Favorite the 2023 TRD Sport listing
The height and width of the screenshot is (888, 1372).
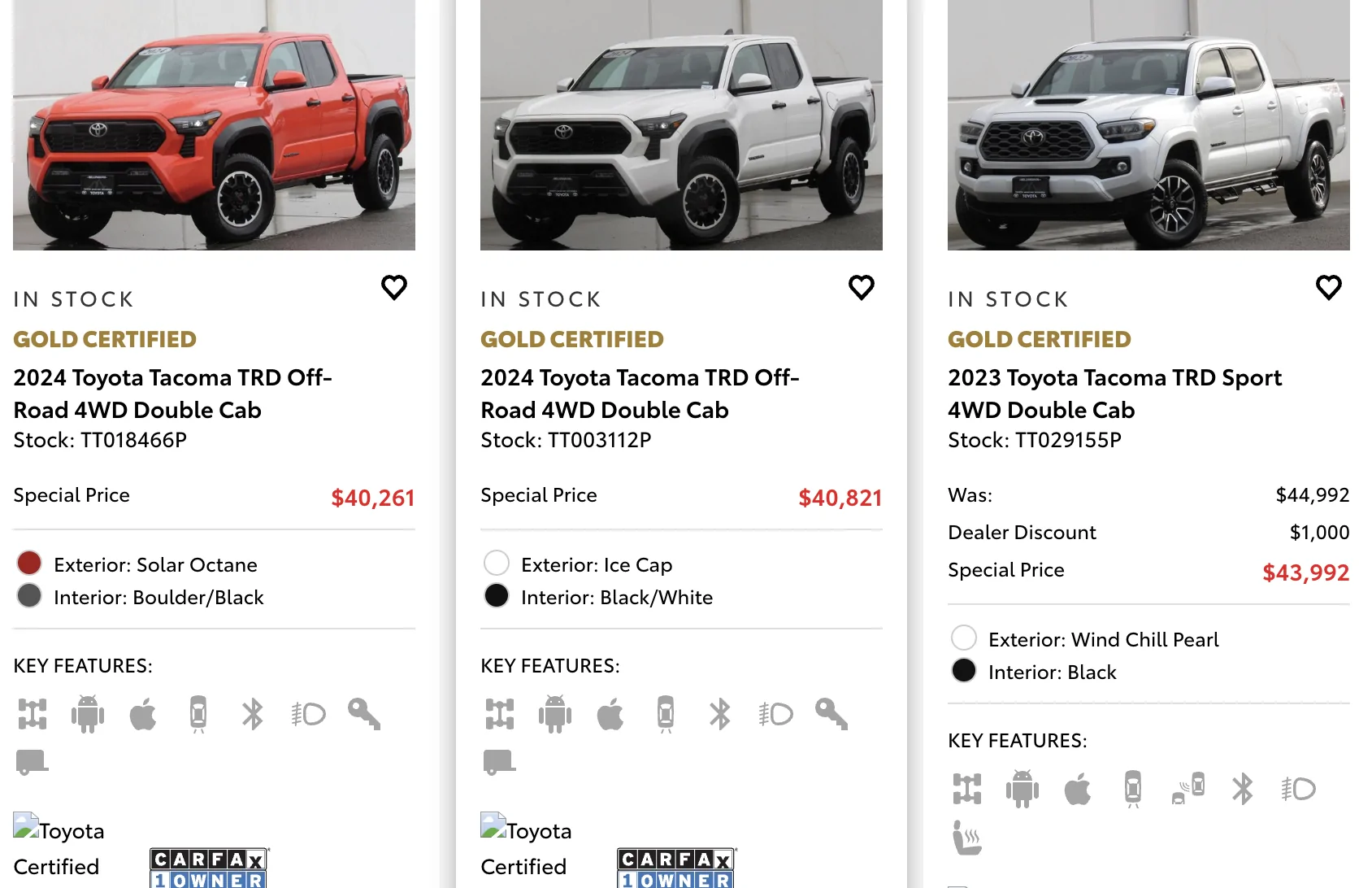point(1328,286)
